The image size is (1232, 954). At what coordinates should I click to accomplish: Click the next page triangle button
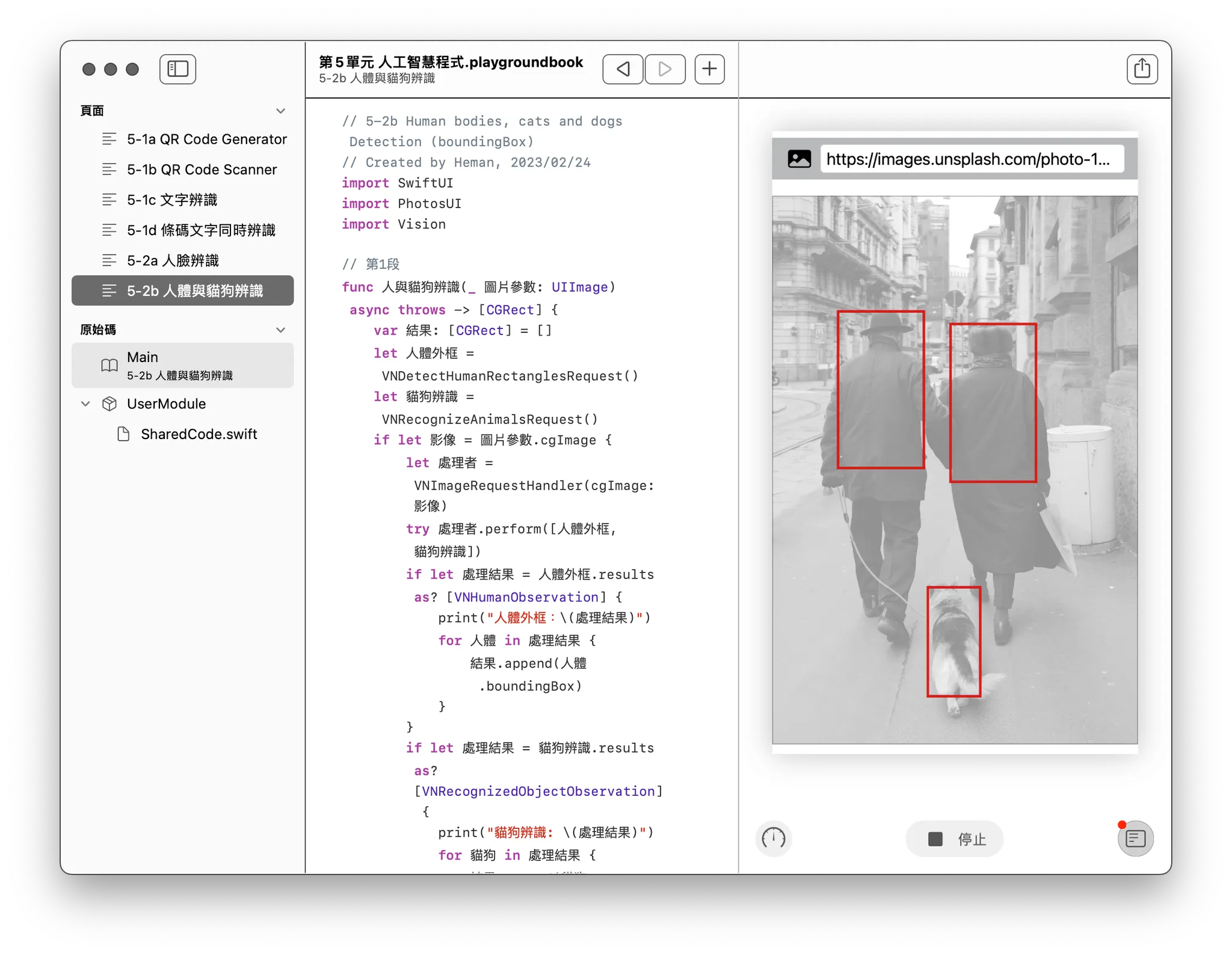(x=665, y=69)
